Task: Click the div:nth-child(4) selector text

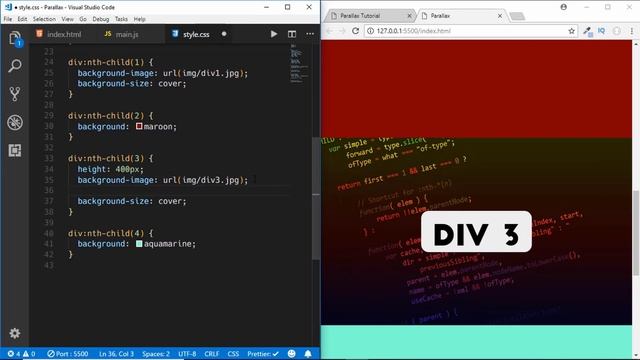Action: coord(106,233)
